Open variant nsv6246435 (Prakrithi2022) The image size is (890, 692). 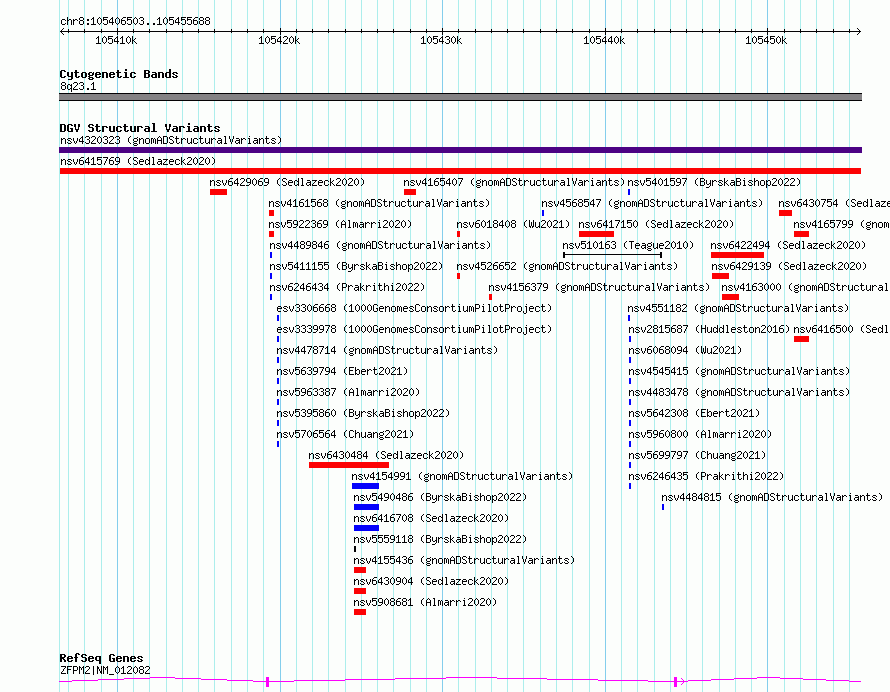pyautogui.click(x=706, y=476)
